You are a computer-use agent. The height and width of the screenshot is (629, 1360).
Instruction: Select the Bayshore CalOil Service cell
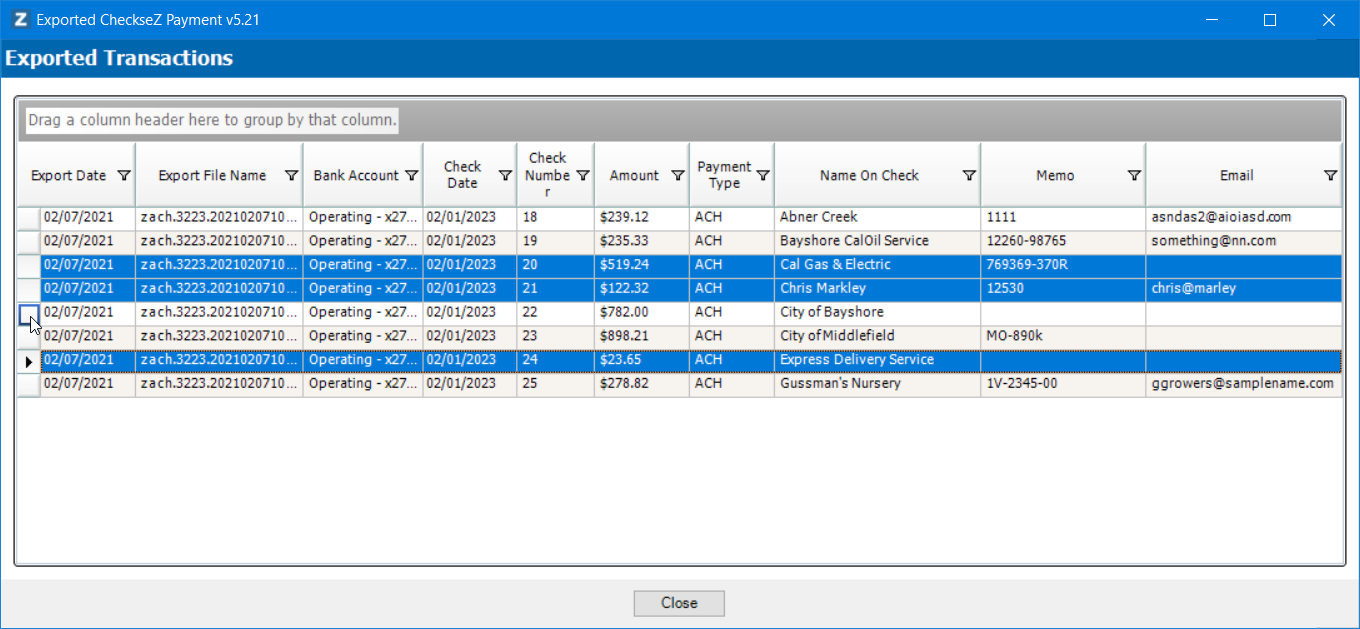(x=877, y=241)
